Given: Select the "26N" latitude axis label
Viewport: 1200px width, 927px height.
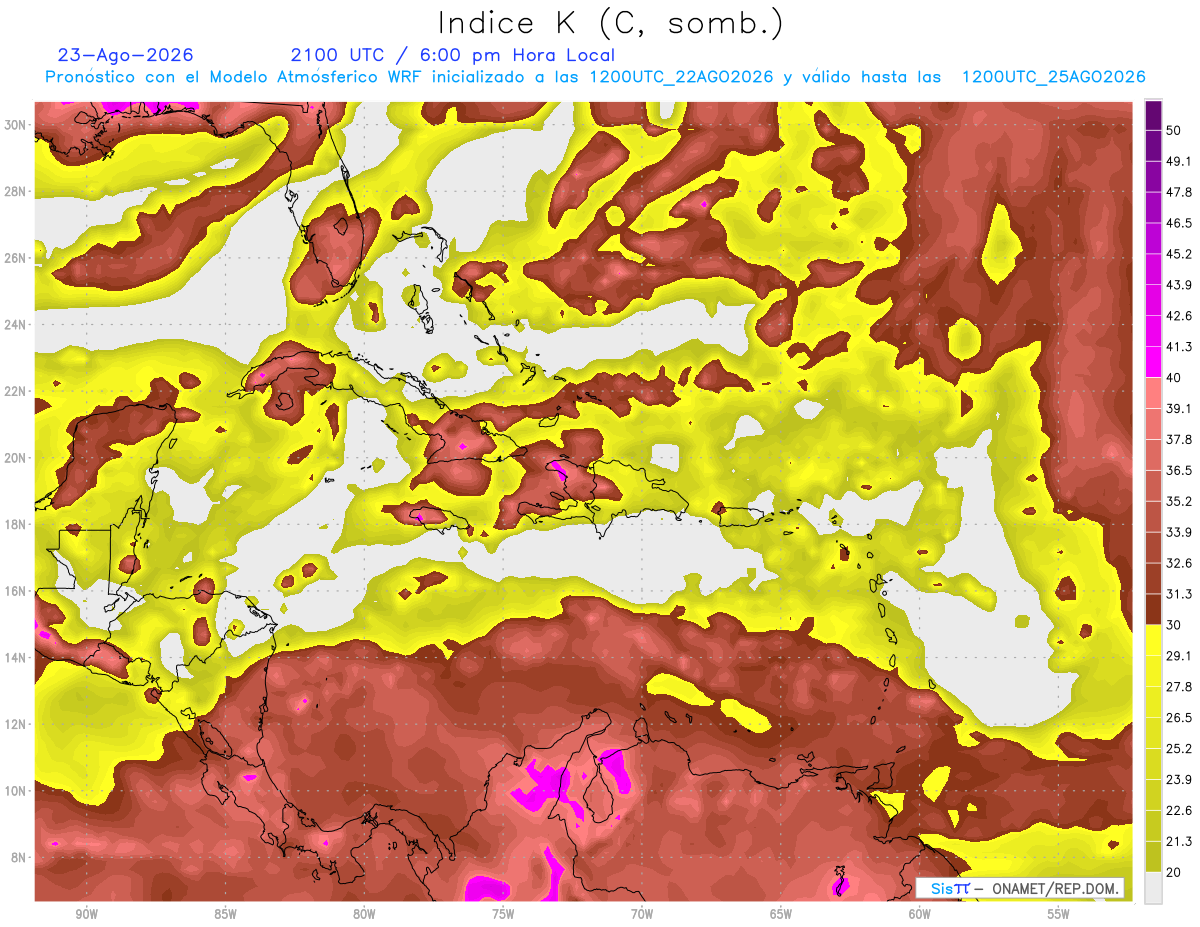Looking at the screenshot, I should (17, 258).
